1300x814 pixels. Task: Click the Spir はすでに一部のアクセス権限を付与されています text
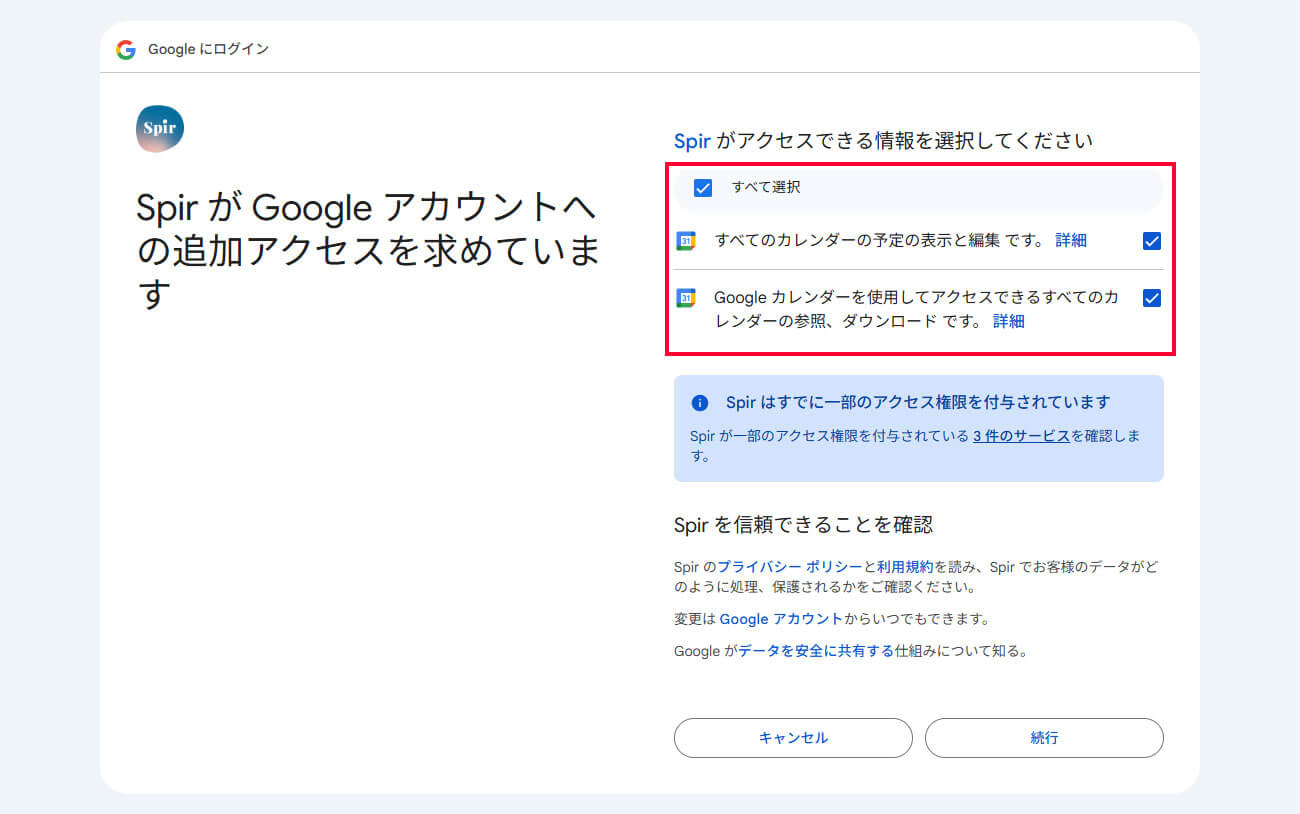918,402
